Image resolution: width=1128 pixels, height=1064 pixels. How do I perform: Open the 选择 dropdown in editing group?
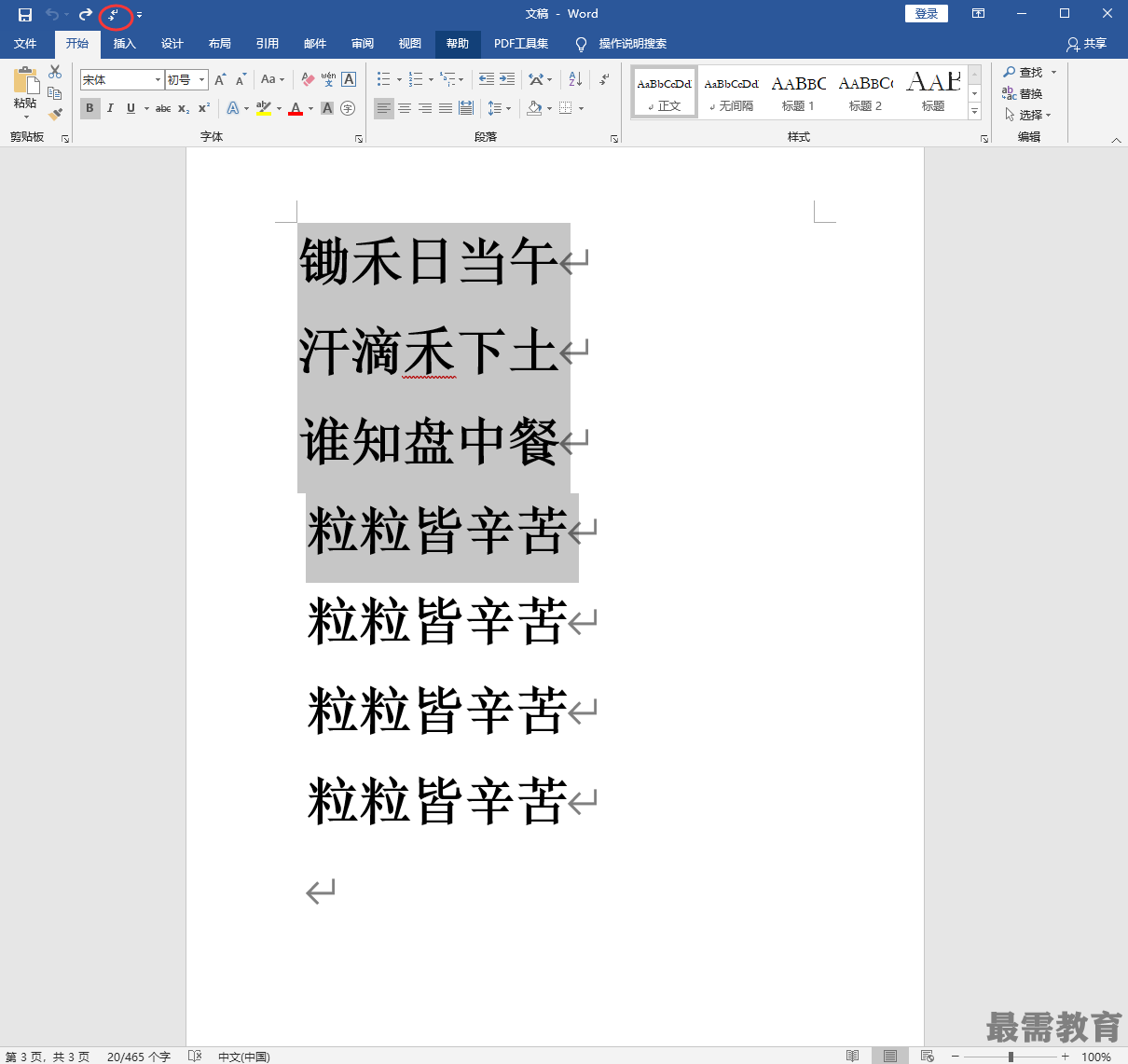pyautogui.click(x=1027, y=115)
